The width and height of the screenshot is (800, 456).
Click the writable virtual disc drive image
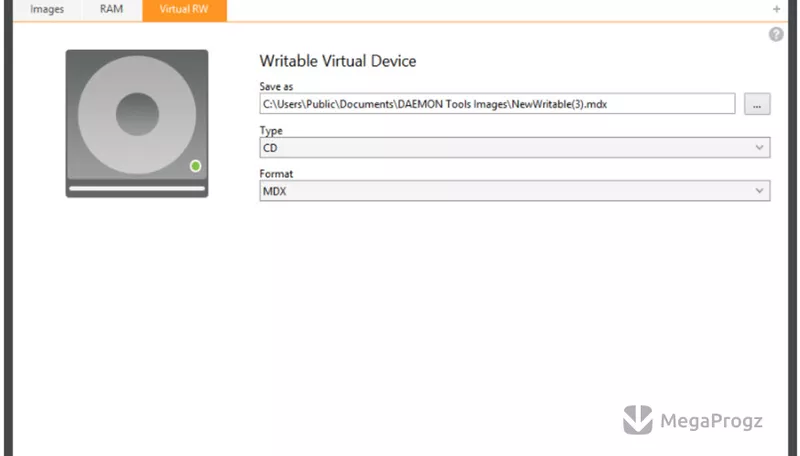[137, 123]
